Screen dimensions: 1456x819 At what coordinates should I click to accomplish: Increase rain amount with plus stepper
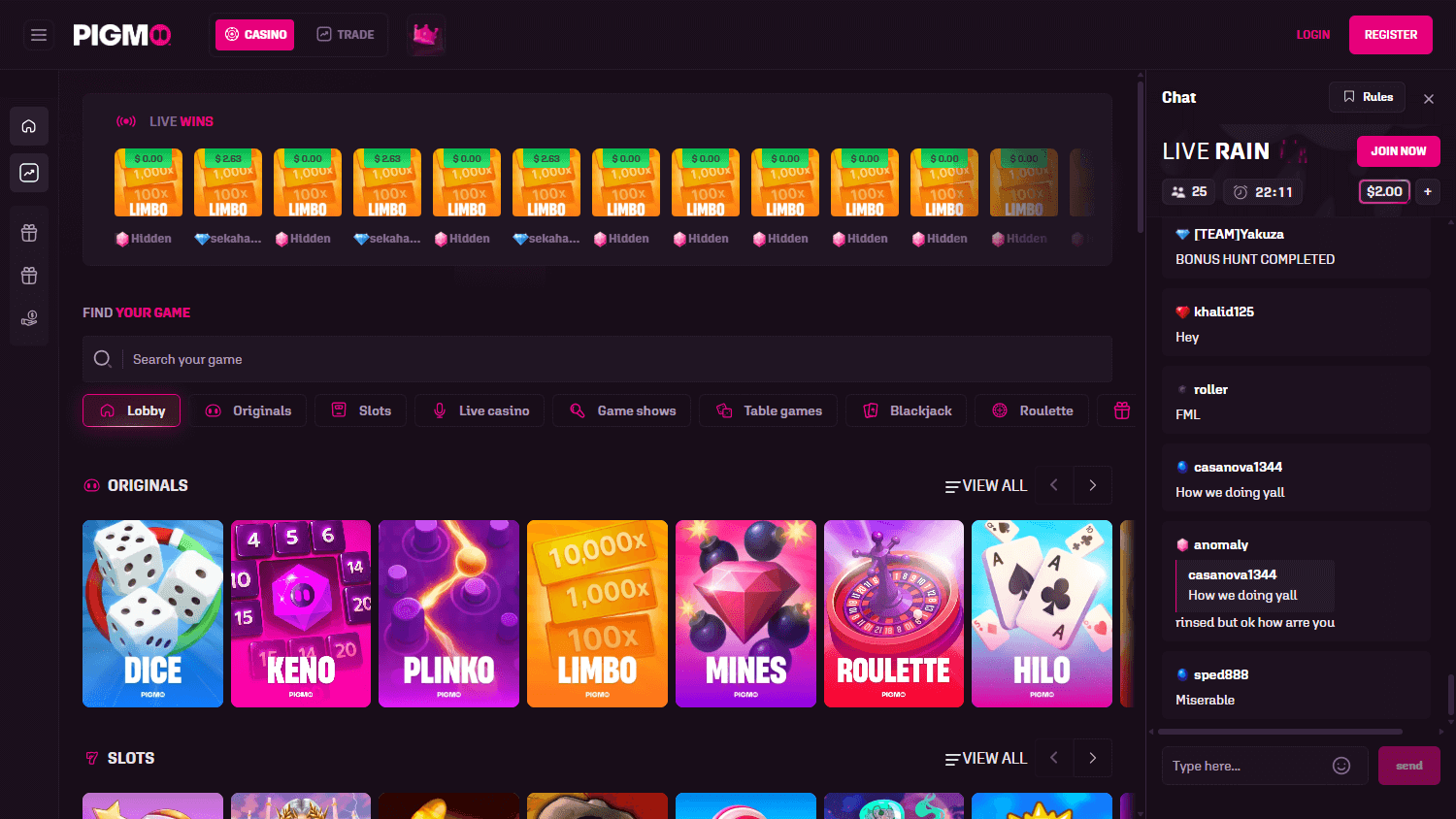click(1427, 191)
